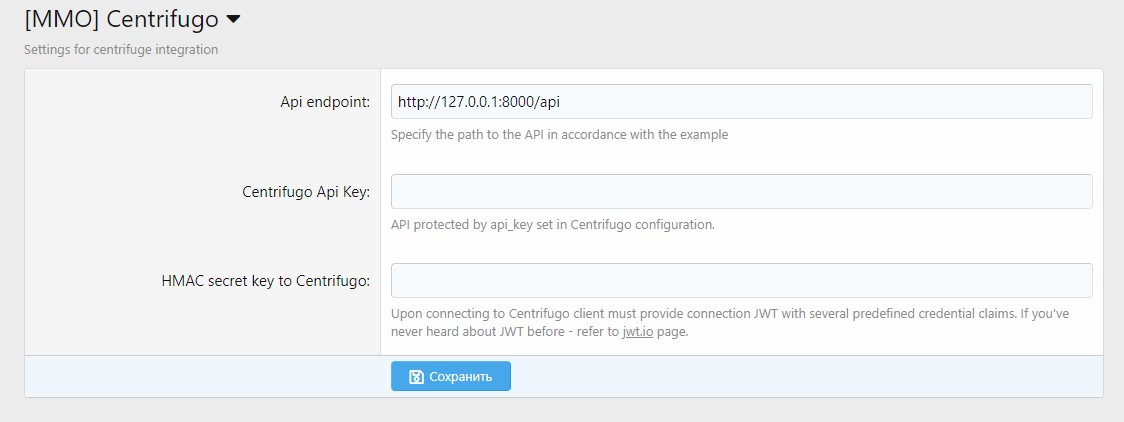The height and width of the screenshot is (422, 1124).
Task: Select the HMAC secret key input box
Action: coord(740,280)
